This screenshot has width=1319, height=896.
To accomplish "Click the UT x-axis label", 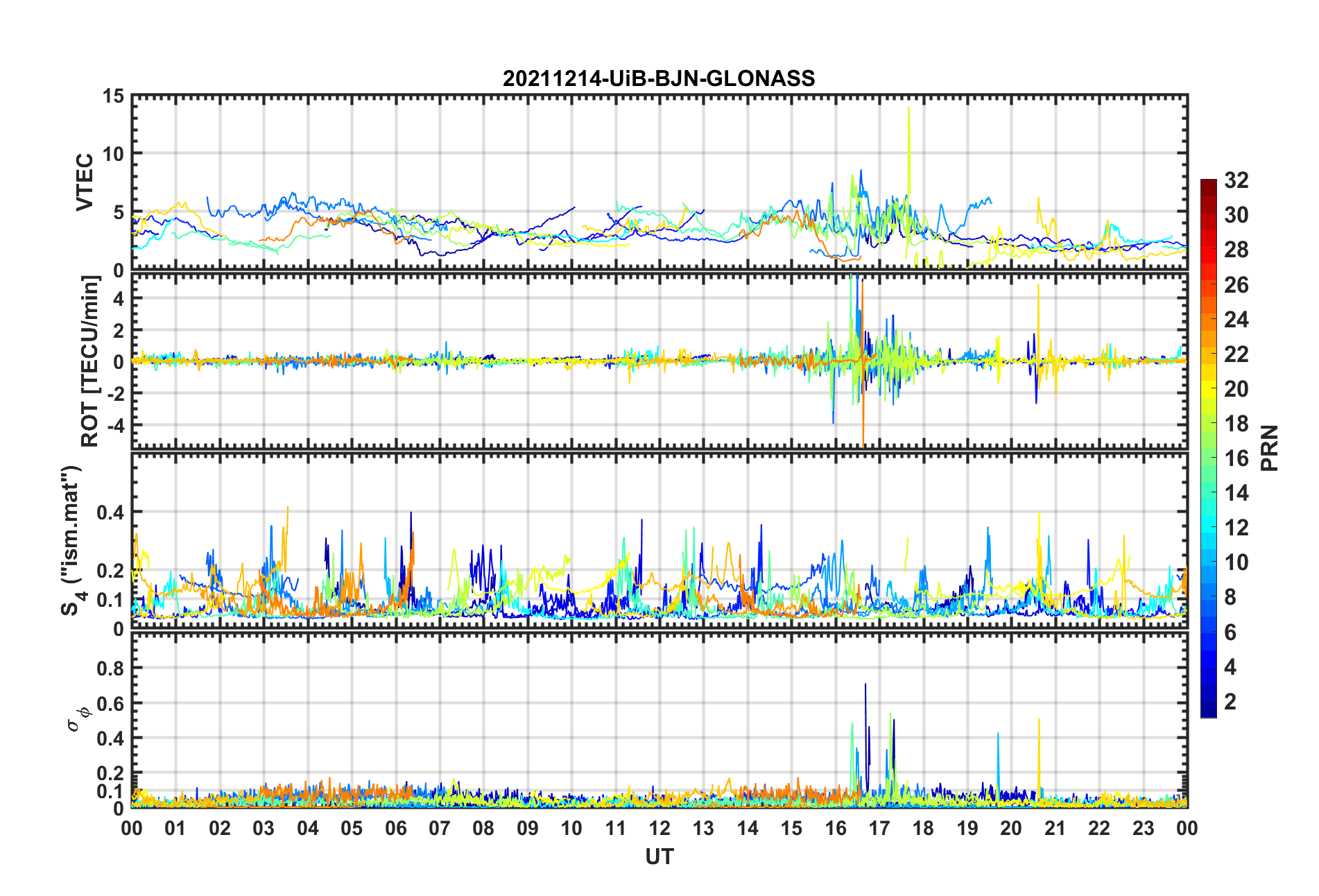I will (x=659, y=857).
